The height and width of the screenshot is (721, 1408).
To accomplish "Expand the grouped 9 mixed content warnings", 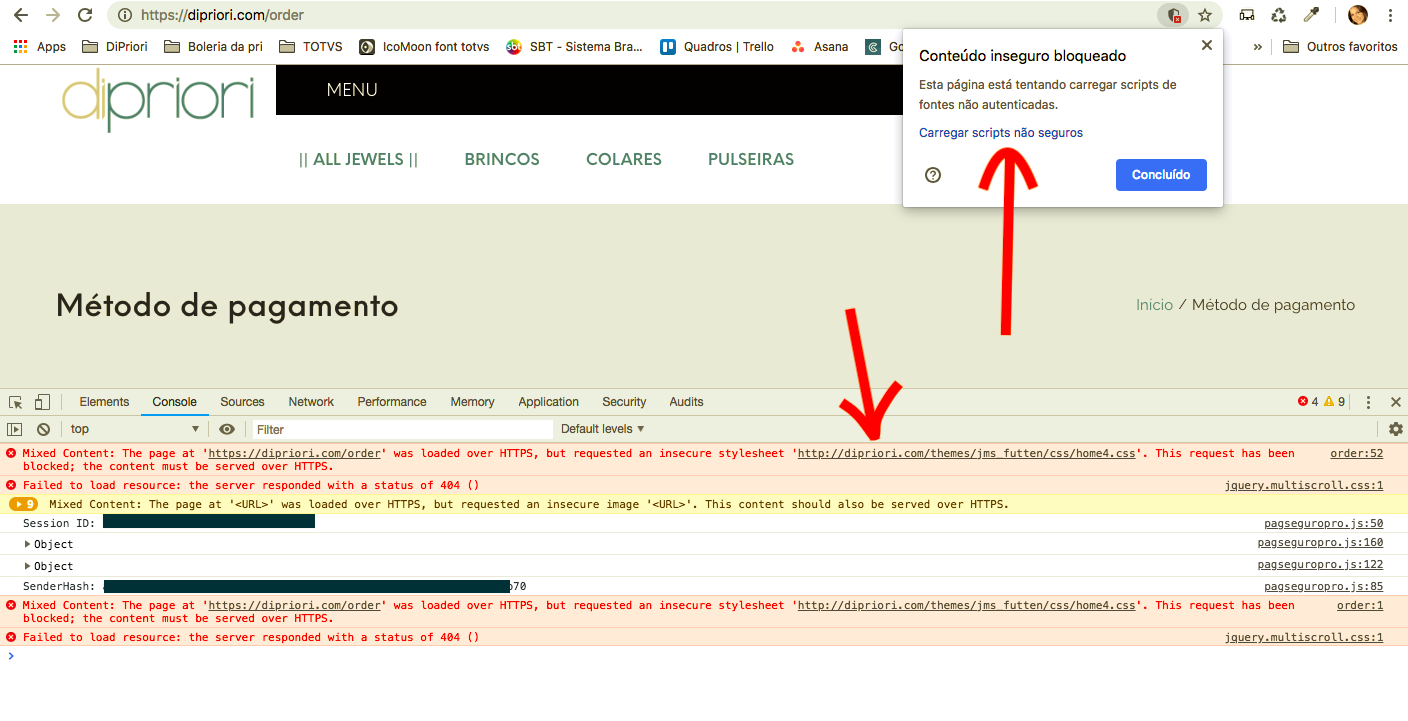I will [x=24, y=504].
